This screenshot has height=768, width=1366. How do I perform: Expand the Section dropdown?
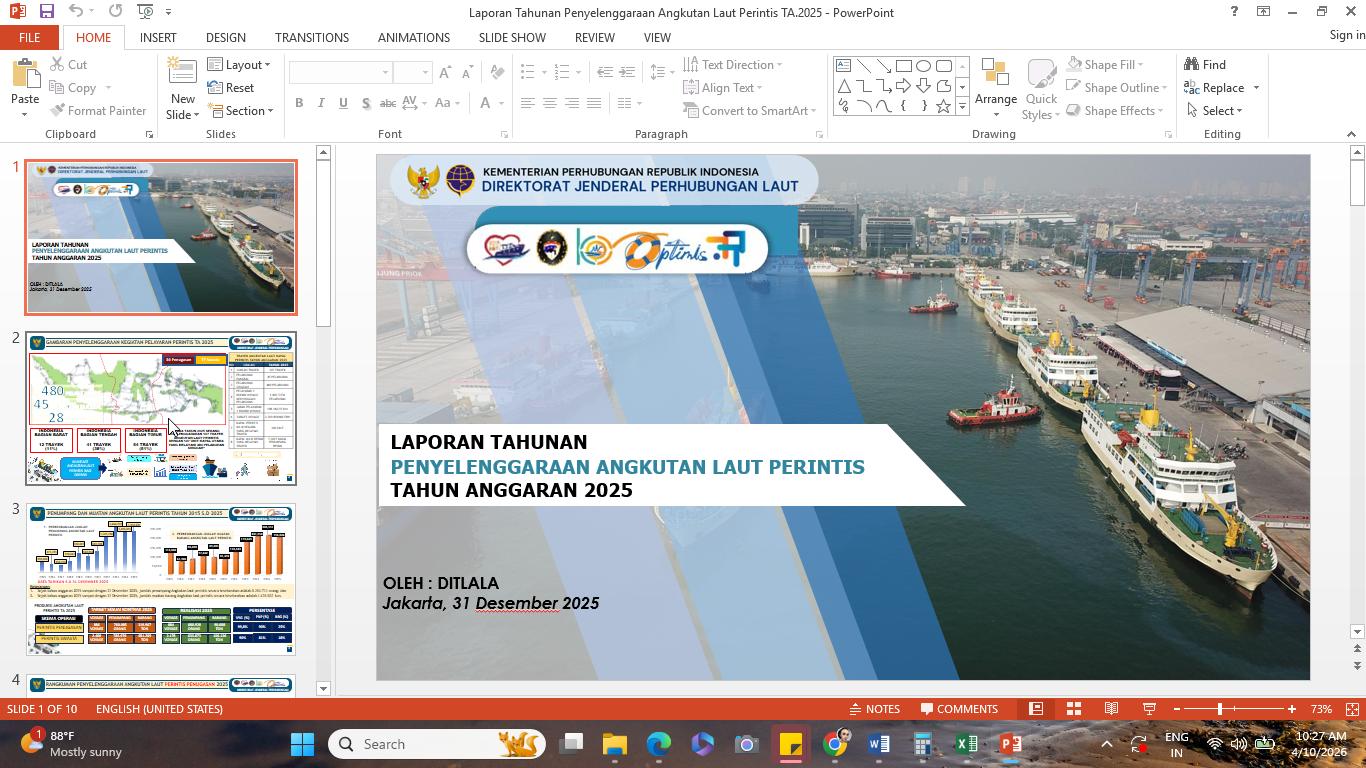click(x=240, y=111)
